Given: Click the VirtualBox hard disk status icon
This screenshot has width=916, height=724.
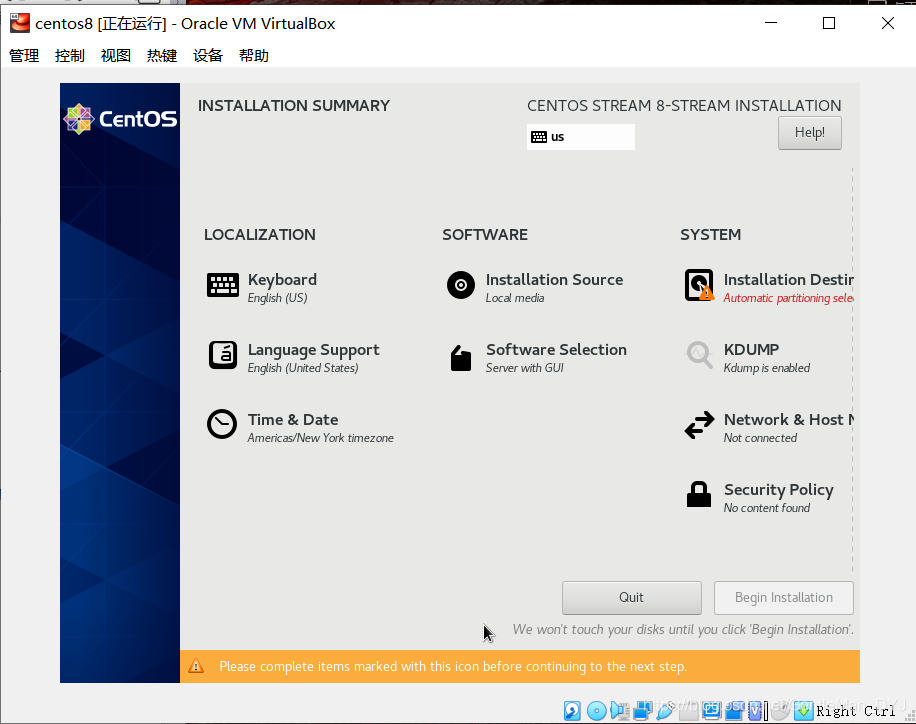Looking at the screenshot, I should pos(572,711).
